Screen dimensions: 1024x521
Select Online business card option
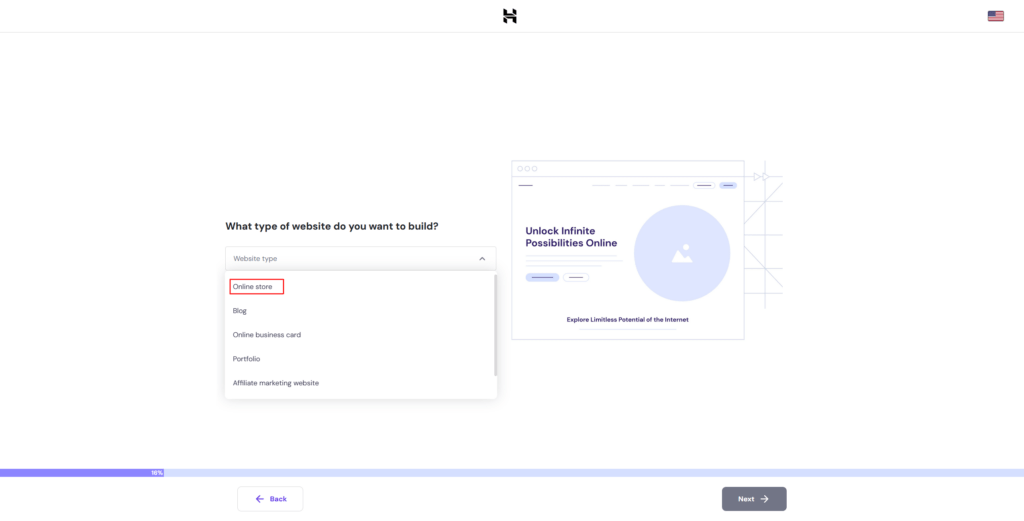pos(267,335)
